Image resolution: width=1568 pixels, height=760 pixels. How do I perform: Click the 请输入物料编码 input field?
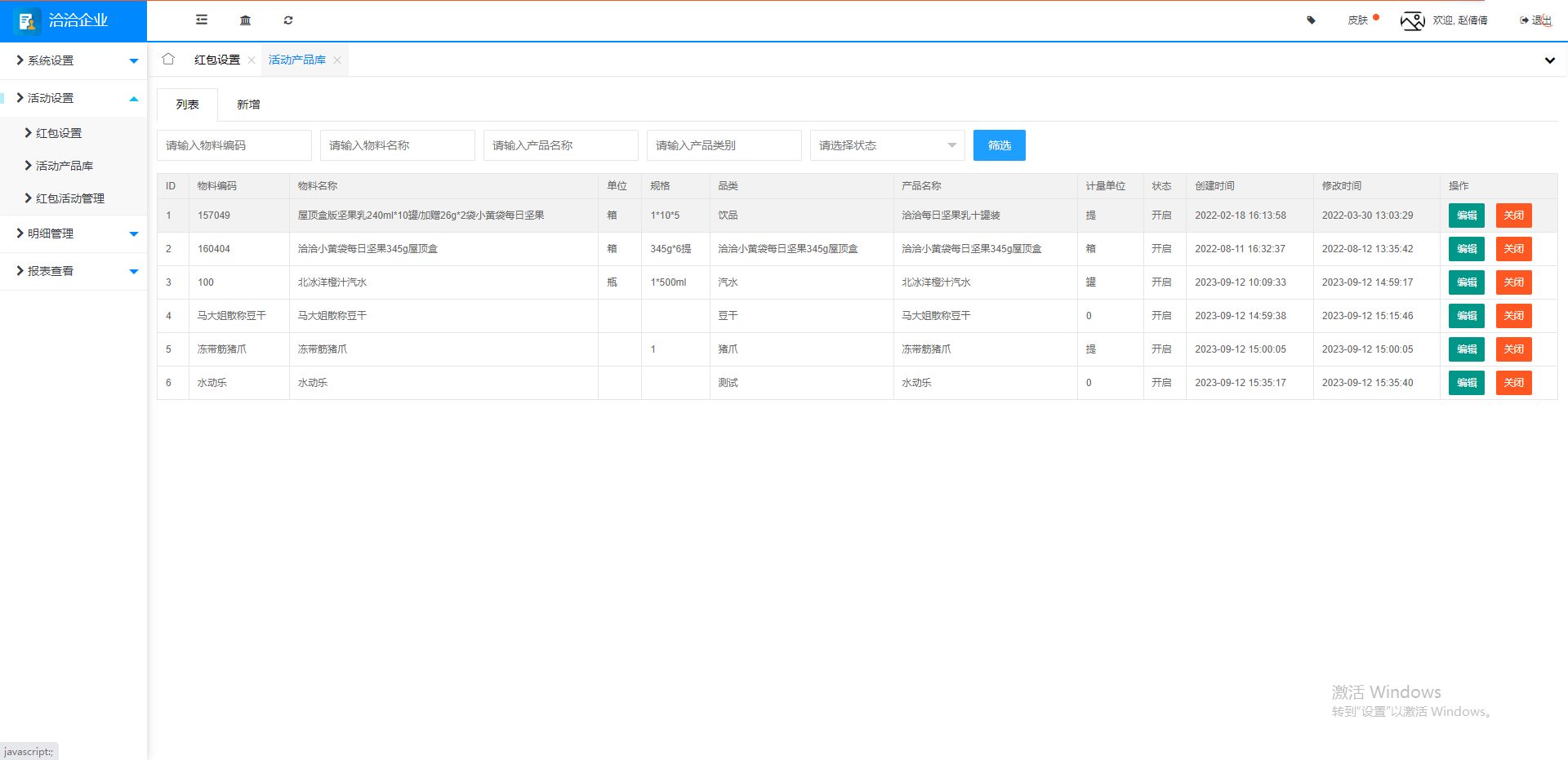234,144
